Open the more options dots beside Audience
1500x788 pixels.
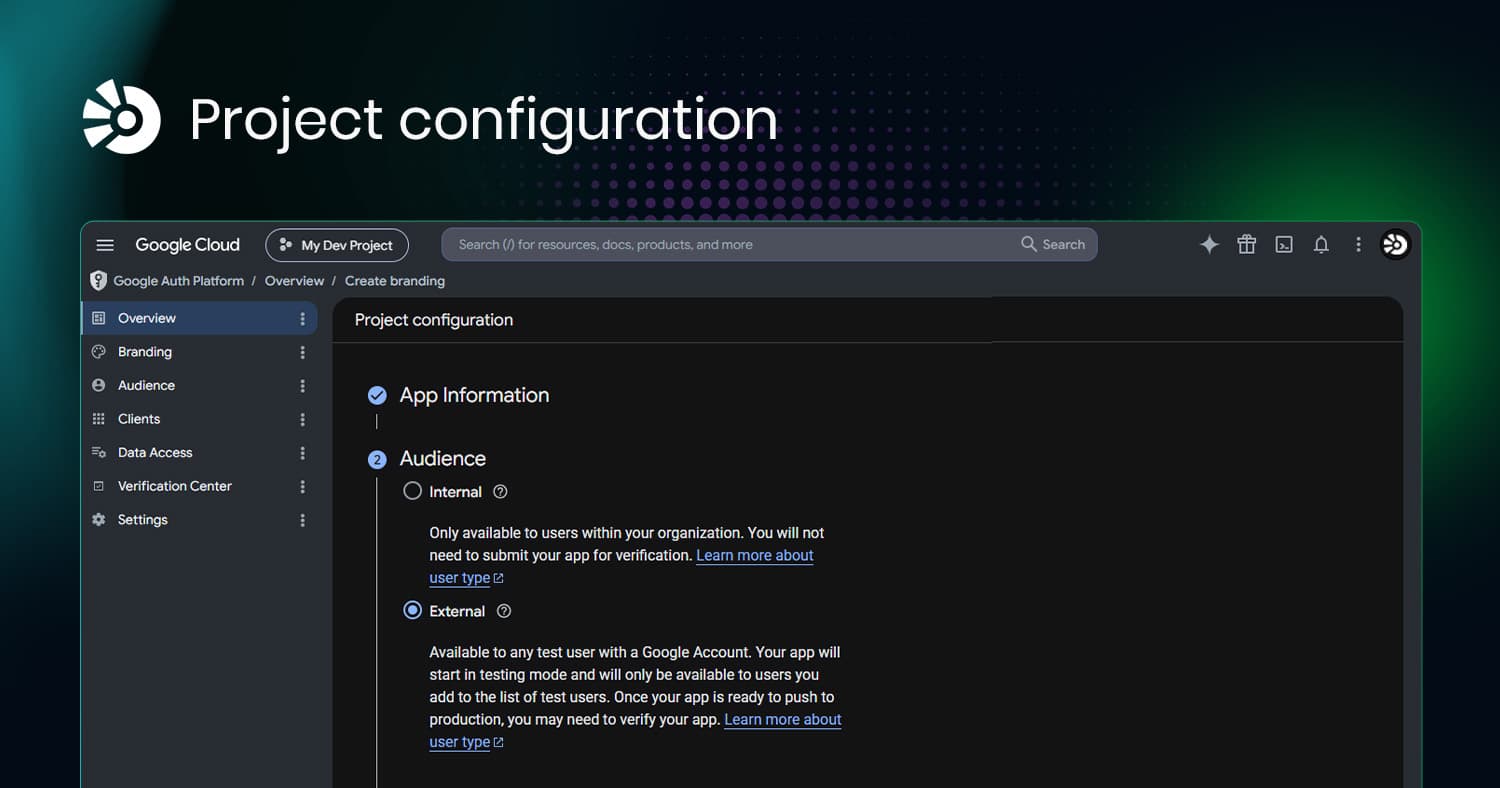pos(303,386)
